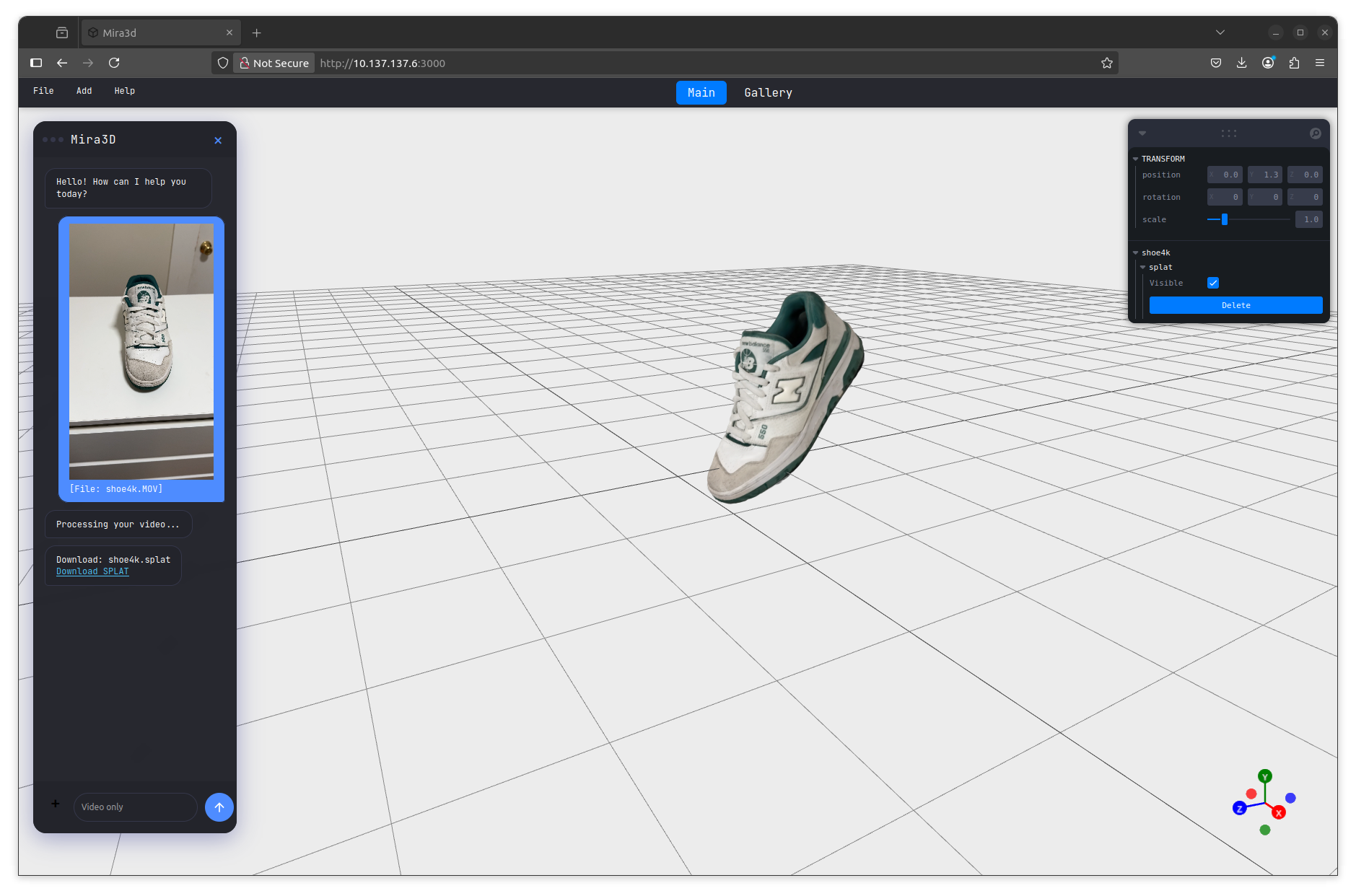Screen dimensions: 1356x896
Task: Collapse the shoe4k tree item
Action: click(1135, 252)
